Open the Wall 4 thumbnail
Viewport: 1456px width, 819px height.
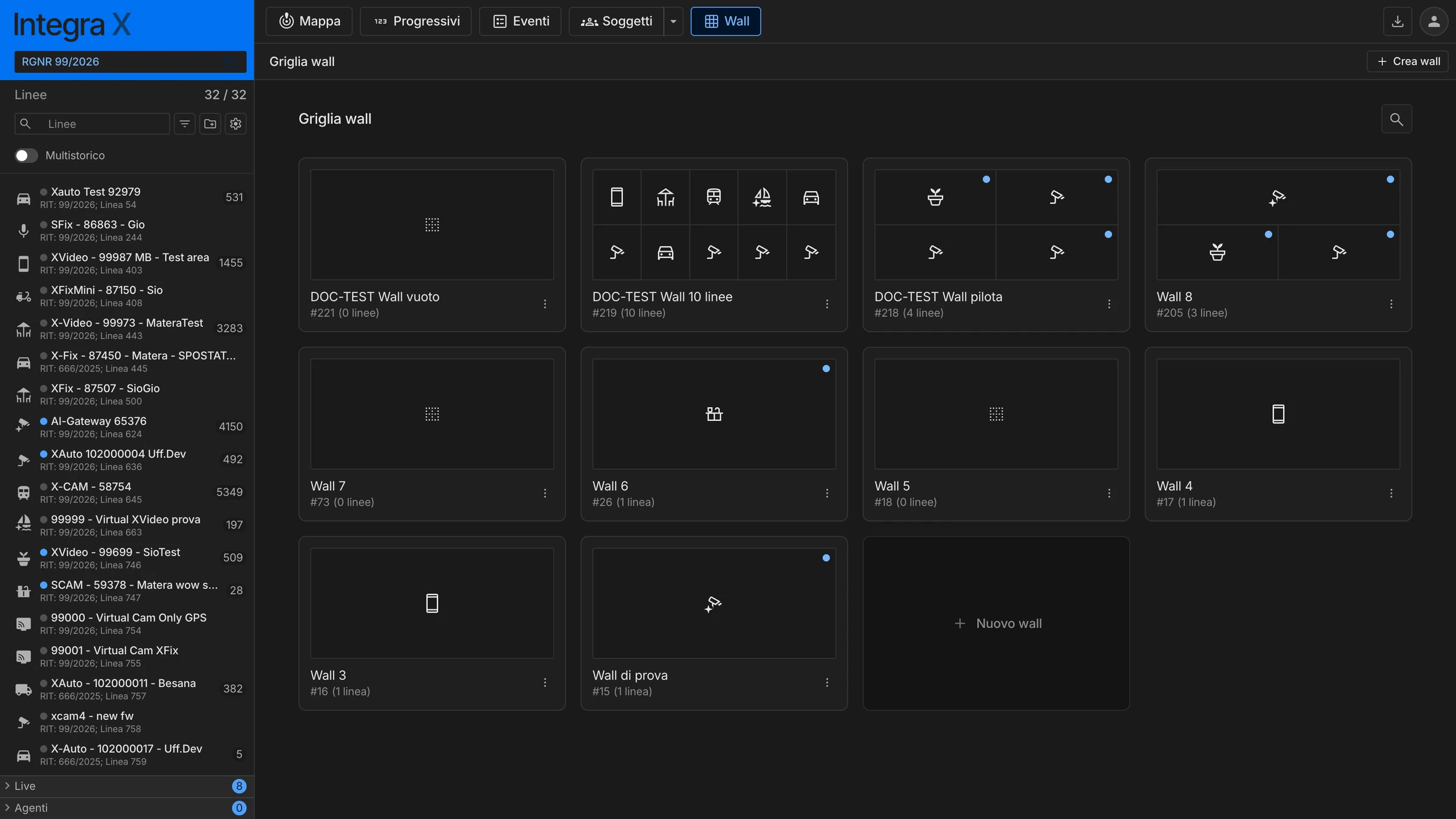(x=1278, y=414)
